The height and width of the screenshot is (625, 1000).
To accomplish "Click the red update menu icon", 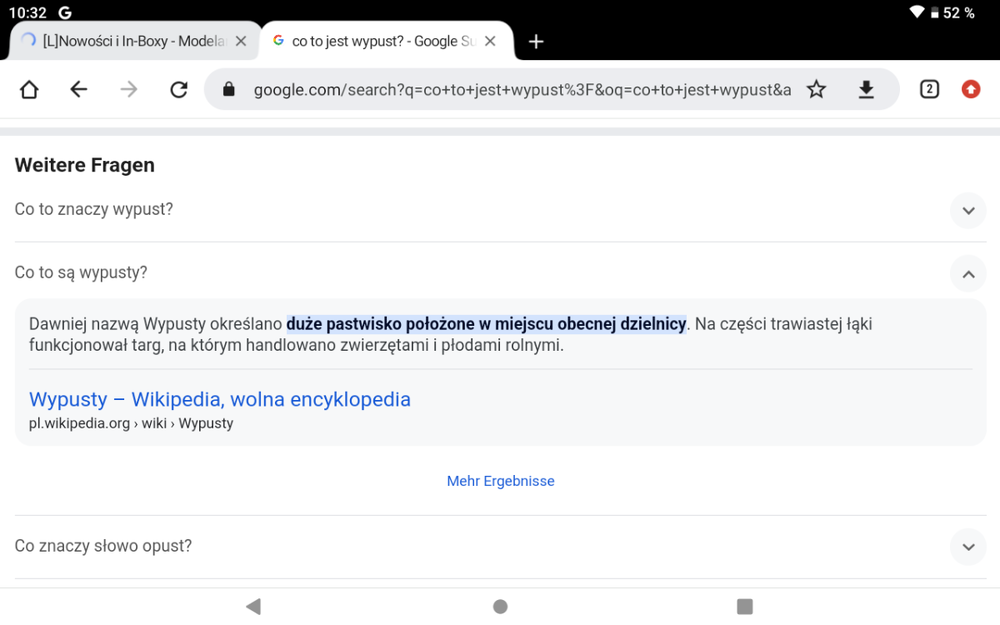I will (x=970, y=90).
